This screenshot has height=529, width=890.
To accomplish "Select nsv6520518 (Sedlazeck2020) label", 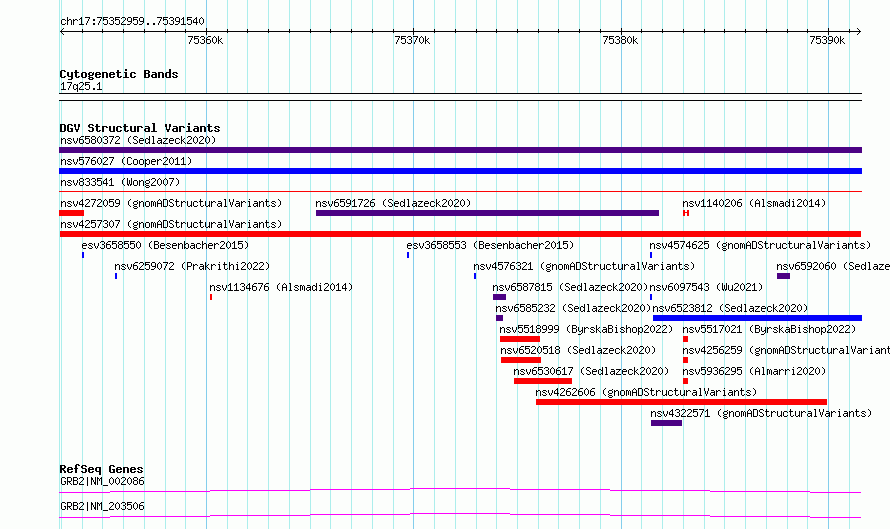I will click(578, 350).
